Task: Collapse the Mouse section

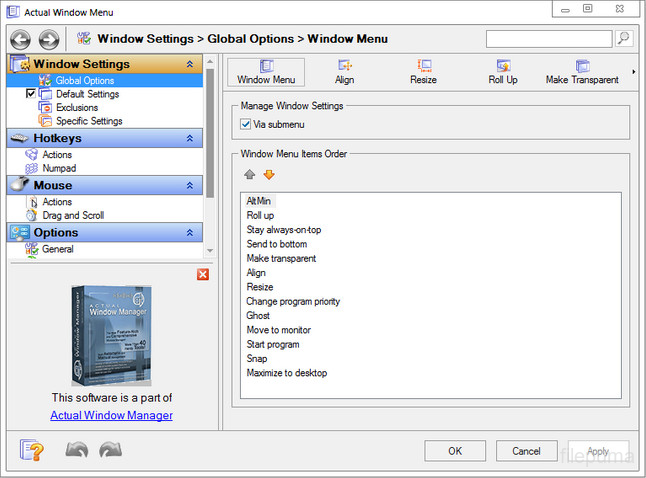Action: tap(189, 185)
